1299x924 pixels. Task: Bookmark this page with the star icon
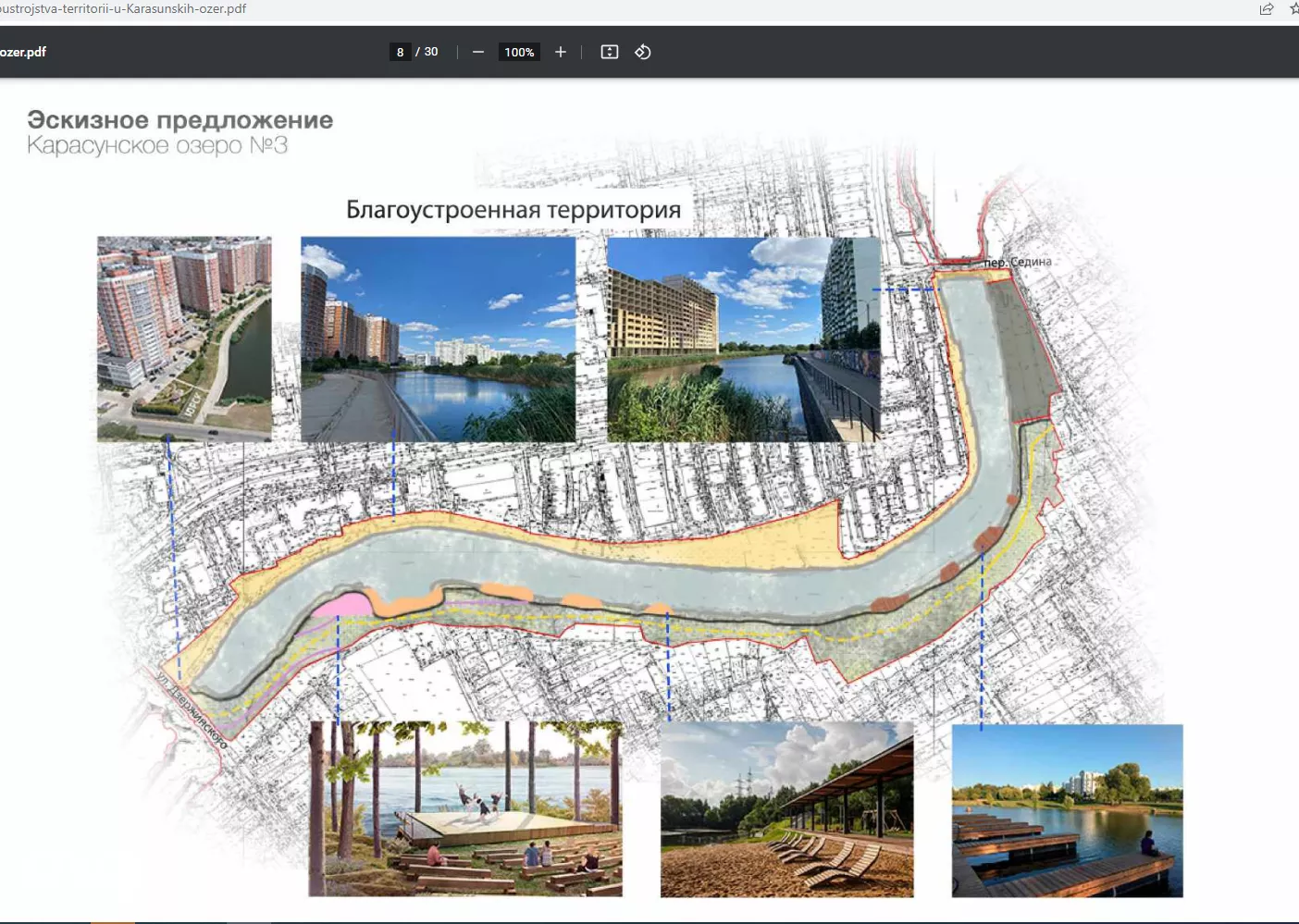(1293, 9)
